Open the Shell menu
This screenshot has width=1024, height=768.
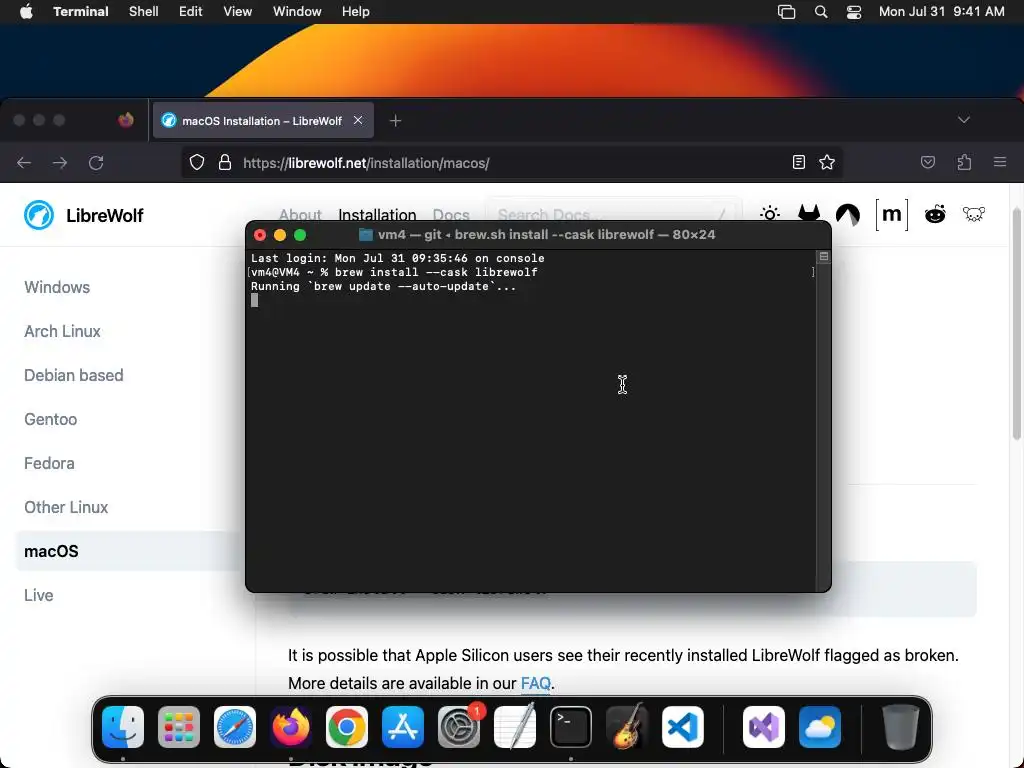click(144, 12)
